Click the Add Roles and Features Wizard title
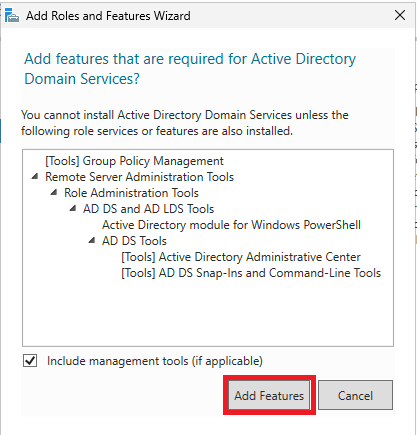Screen dimensions: 417x435 point(108,16)
